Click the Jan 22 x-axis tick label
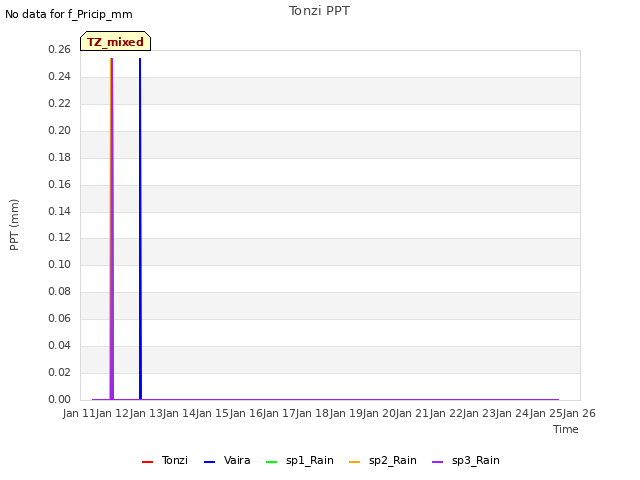640x480 pixels. click(446, 413)
